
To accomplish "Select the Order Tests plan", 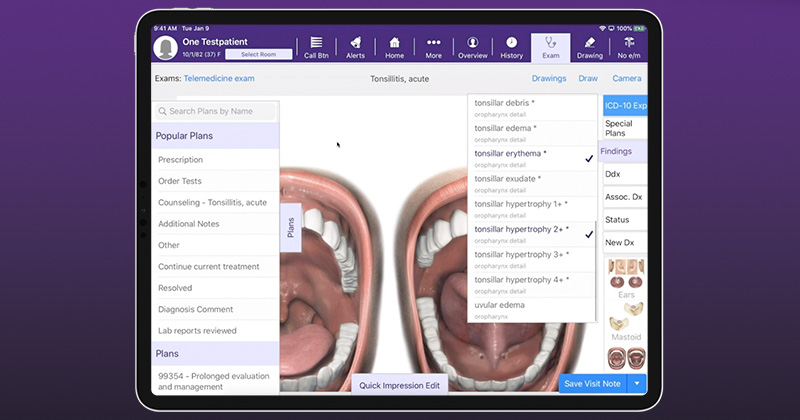I will [x=215, y=181].
